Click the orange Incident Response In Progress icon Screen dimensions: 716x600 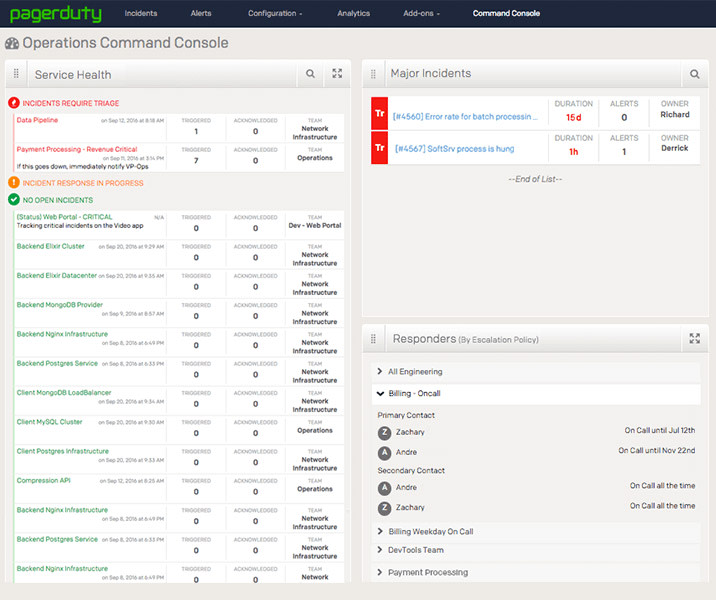(x=14, y=183)
